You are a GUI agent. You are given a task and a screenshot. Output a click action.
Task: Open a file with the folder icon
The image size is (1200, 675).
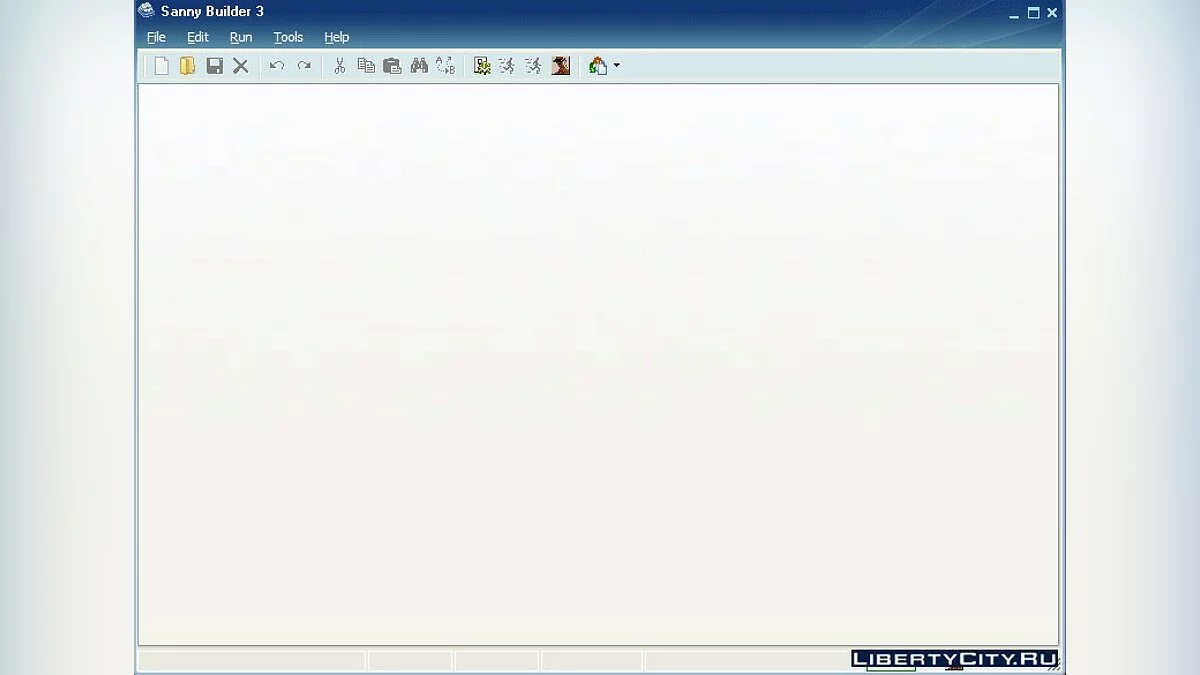187,66
